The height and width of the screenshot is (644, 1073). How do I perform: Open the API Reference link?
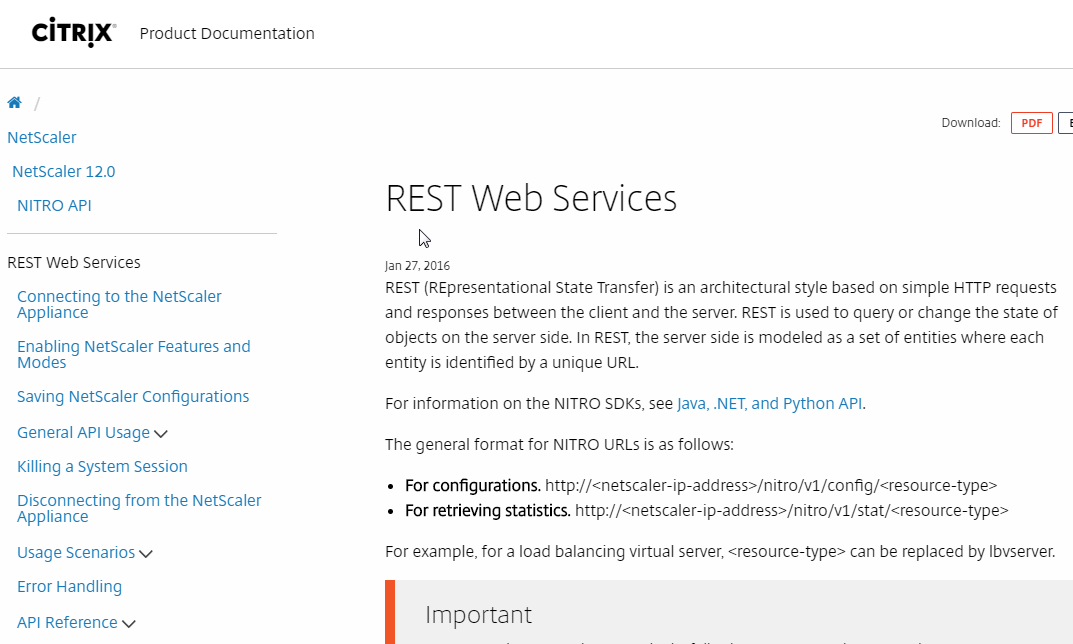point(67,622)
